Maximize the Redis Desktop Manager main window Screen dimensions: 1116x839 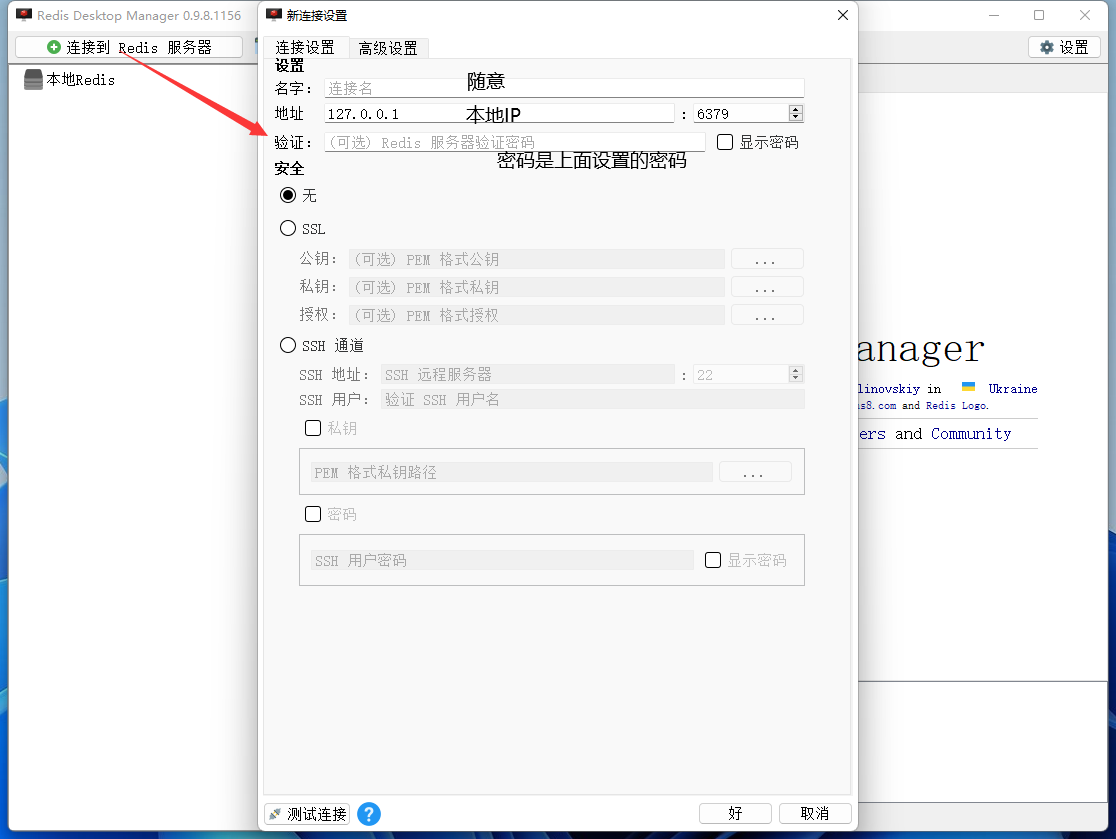pyautogui.click(x=1039, y=15)
